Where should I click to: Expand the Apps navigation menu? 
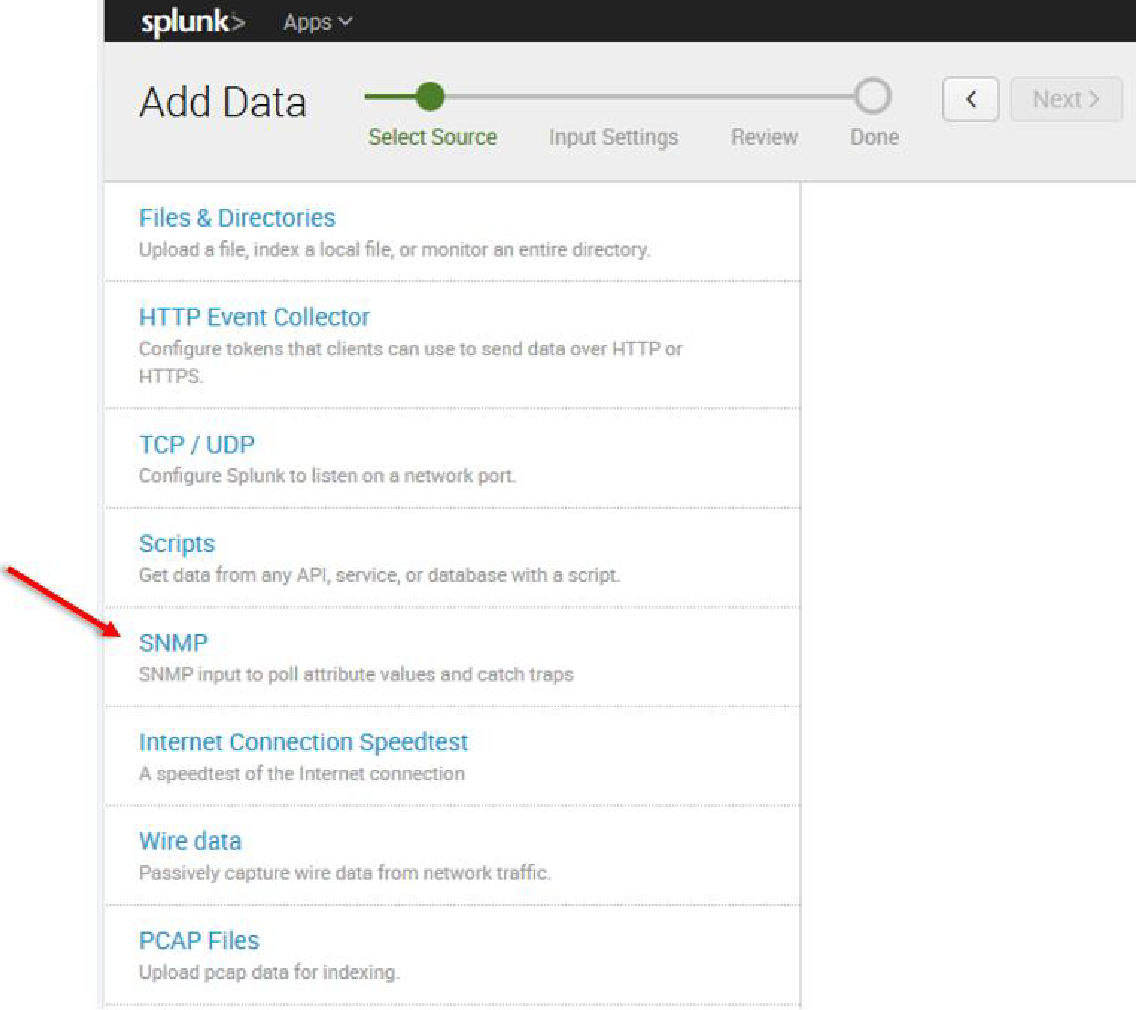pyautogui.click(x=315, y=22)
